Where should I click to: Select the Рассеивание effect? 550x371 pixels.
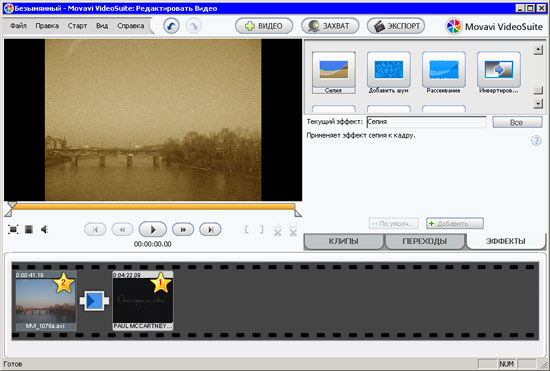click(x=444, y=73)
